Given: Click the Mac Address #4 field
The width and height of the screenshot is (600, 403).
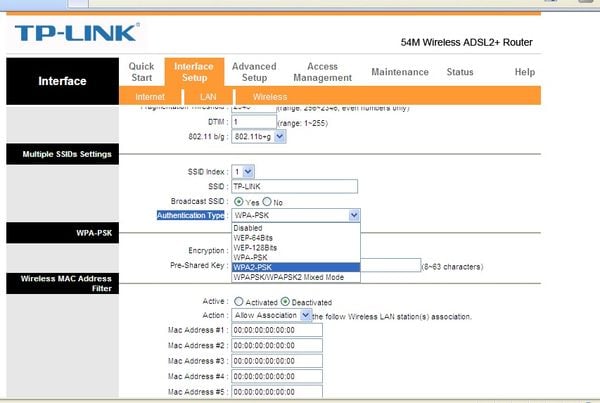Looking at the screenshot, I should pos(277,376).
